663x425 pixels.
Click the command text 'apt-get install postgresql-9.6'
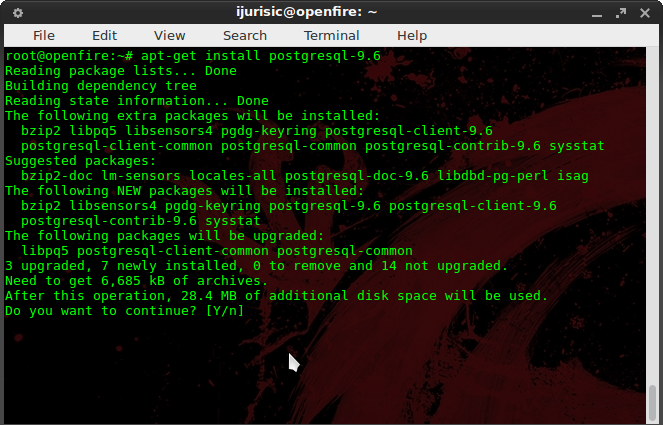[261, 56]
